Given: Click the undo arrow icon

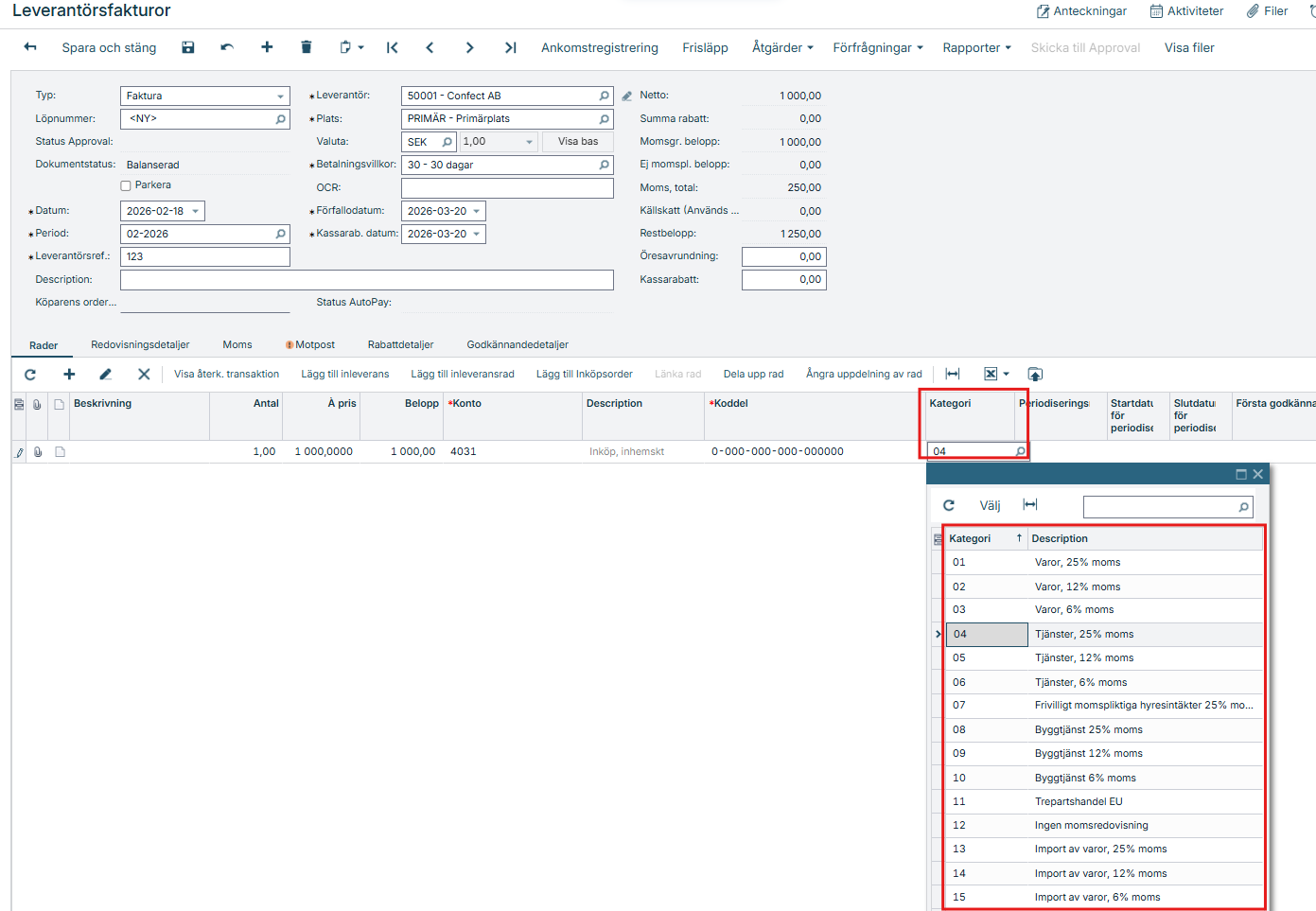Looking at the screenshot, I should pyautogui.click(x=227, y=47).
